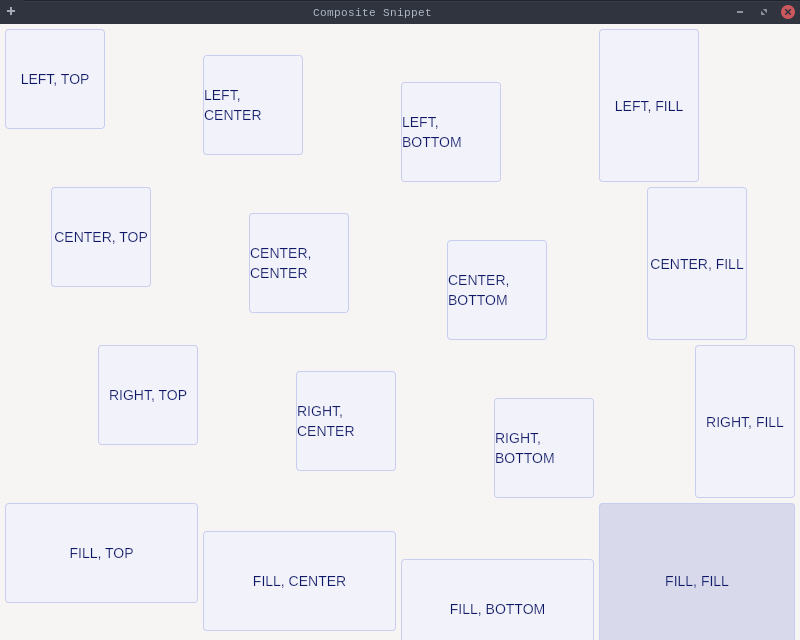Select the LEFT, BOTTOM button
Screen dimensions: 800x640
(x=451, y=132)
